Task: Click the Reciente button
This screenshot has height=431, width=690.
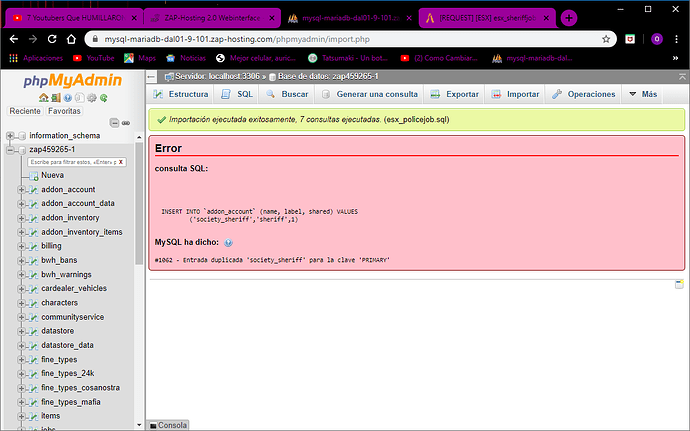Action: pos(25,111)
